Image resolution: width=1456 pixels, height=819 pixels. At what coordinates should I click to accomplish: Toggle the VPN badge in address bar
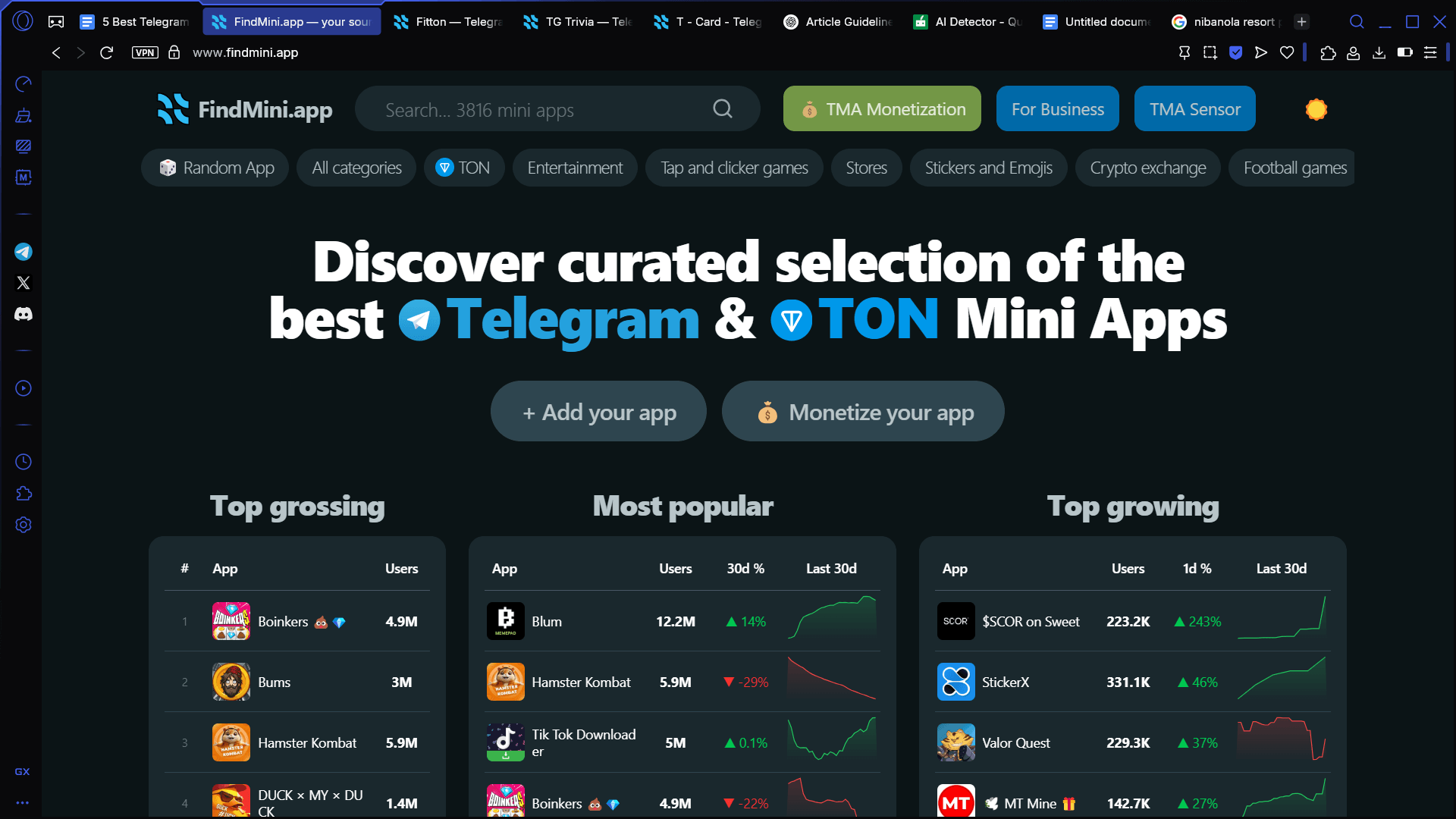pos(145,52)
